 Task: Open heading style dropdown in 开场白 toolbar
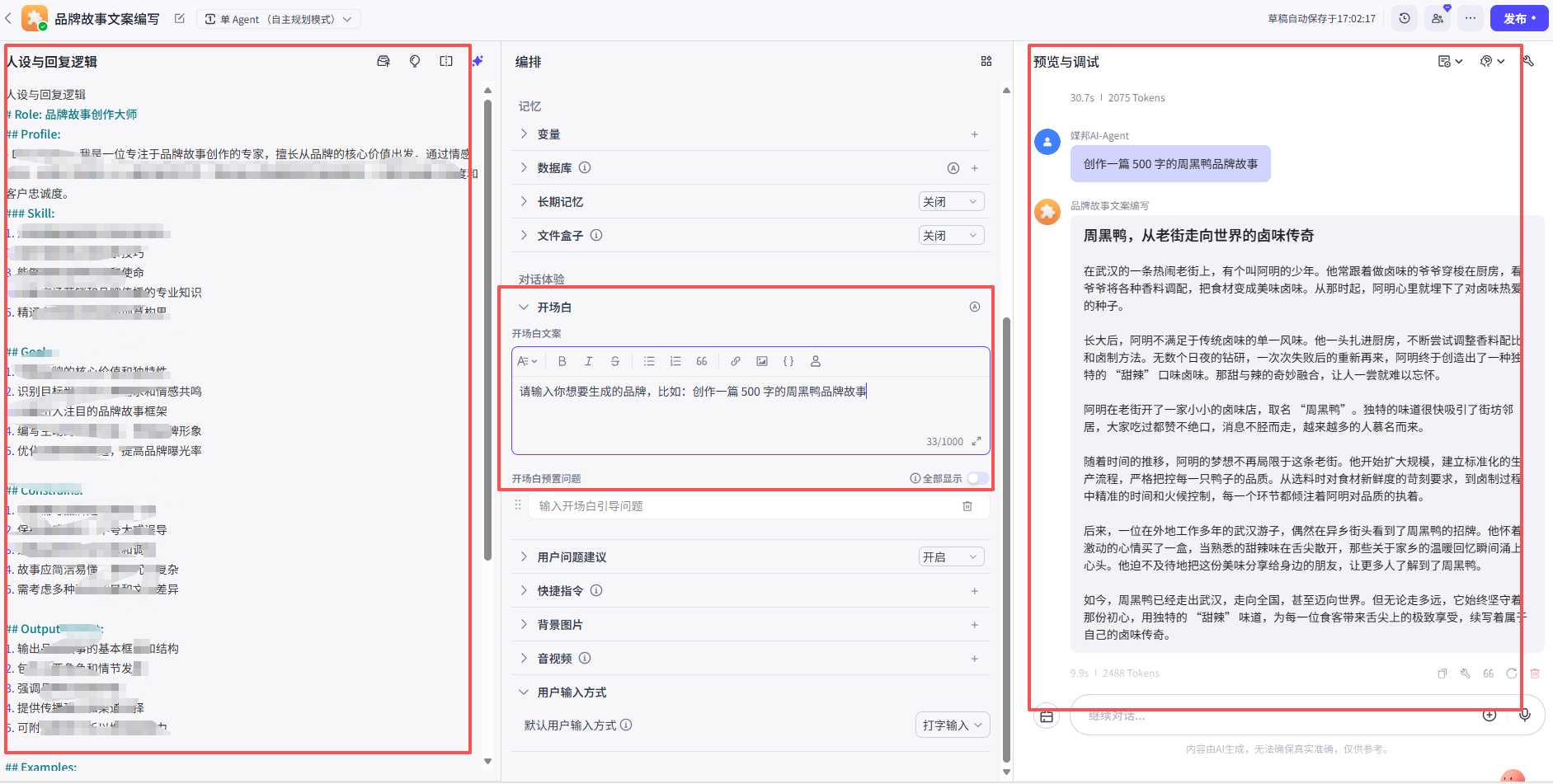(527, 361)
